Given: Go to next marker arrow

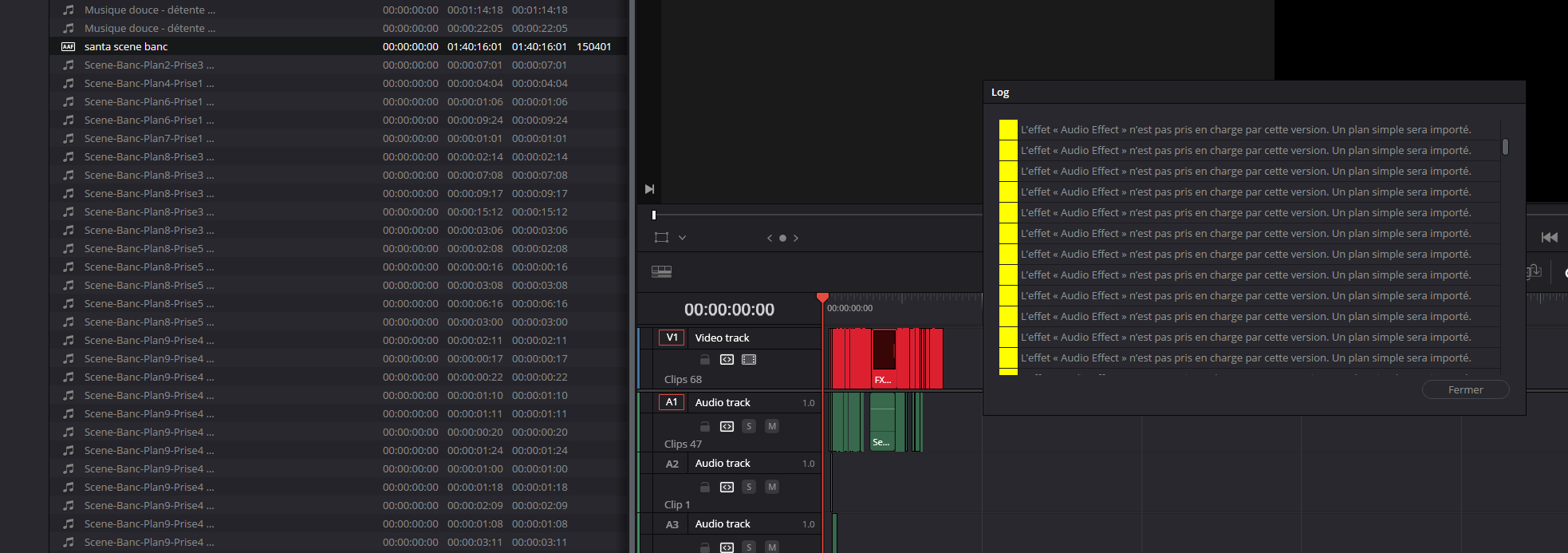Looking at the screenshot, I should pyautogui.click(x=796, y=238).
